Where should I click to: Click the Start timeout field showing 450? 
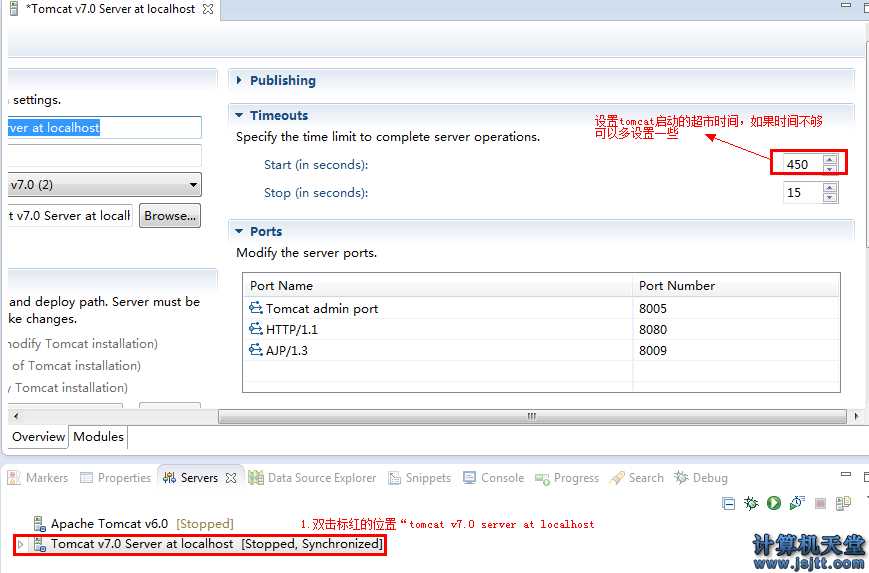(x=802, y=164)
